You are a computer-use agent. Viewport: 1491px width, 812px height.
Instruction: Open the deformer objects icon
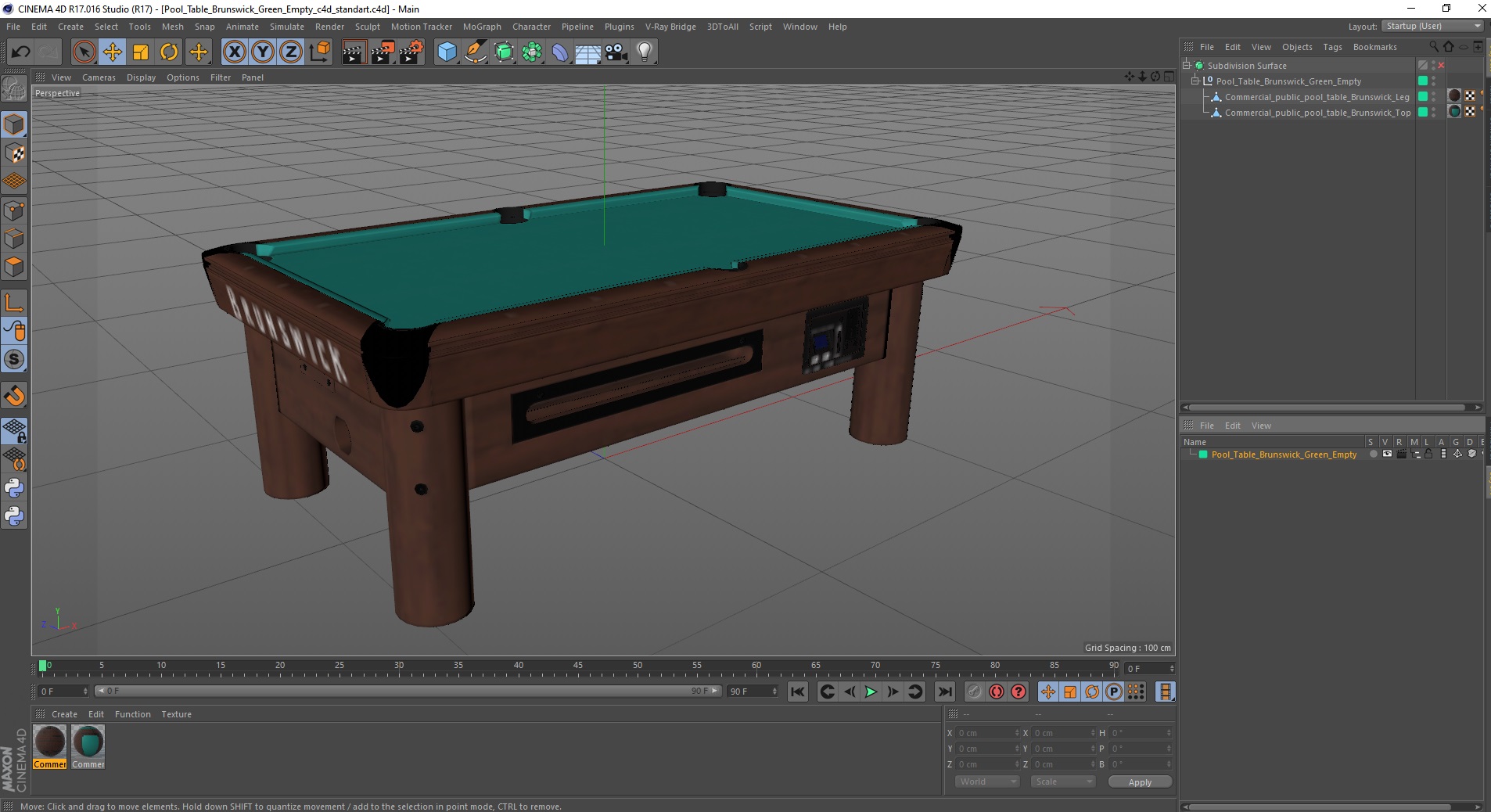click(x=560, y=52)
